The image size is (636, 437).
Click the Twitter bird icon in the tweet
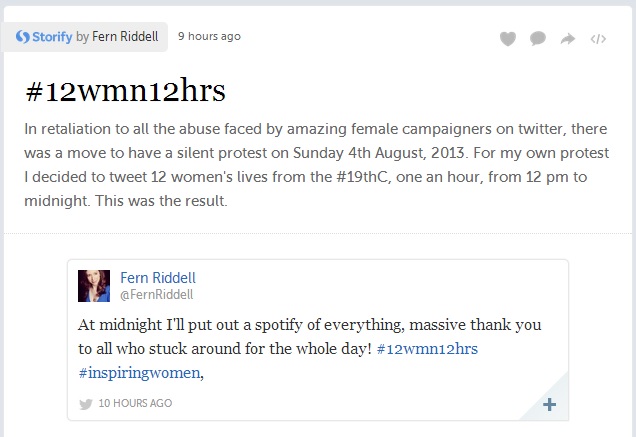(x=86, y=404)
